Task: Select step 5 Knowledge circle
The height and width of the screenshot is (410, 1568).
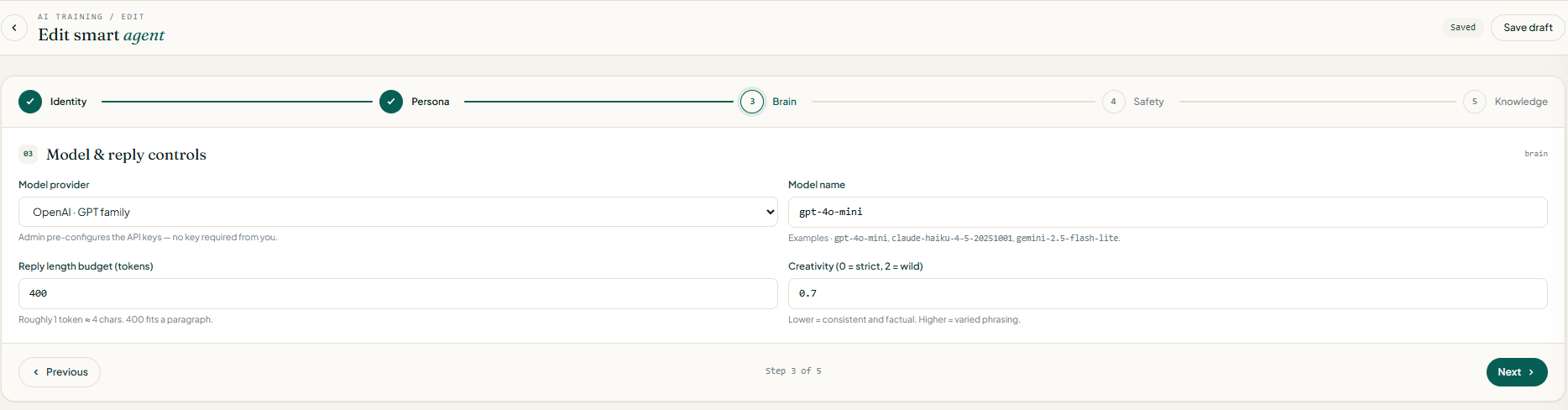Action: (1475, 102)
